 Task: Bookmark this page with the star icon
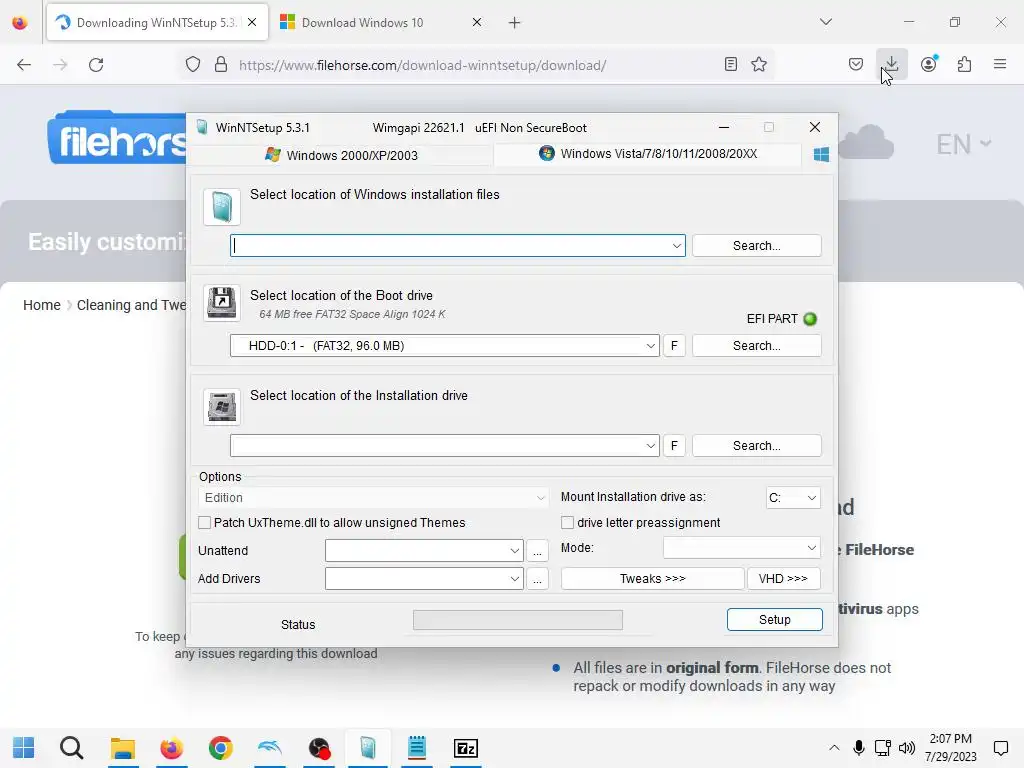click(759, 64)
